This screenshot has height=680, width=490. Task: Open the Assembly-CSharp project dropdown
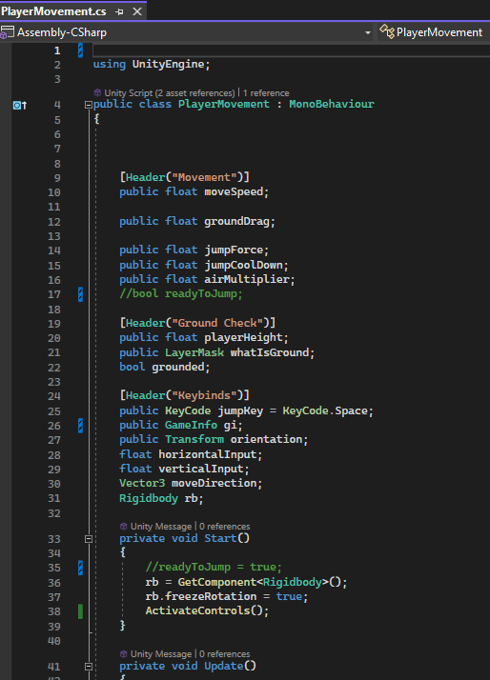368,33
